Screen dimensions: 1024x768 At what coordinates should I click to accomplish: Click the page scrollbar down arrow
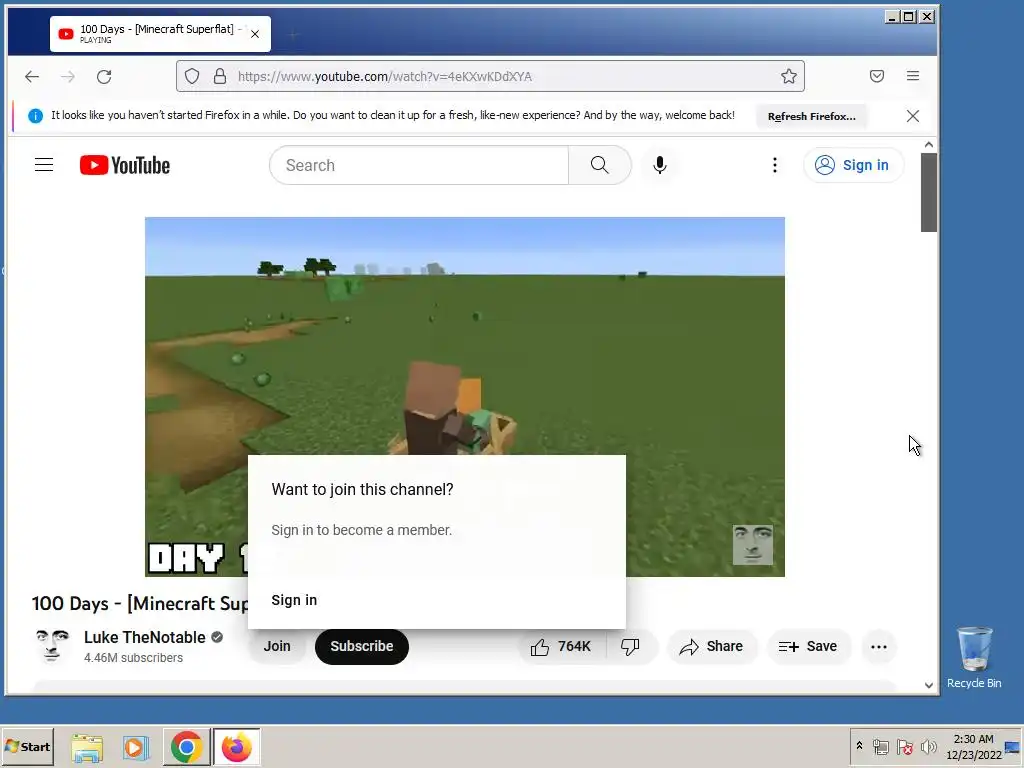click(x=929, y=685)
